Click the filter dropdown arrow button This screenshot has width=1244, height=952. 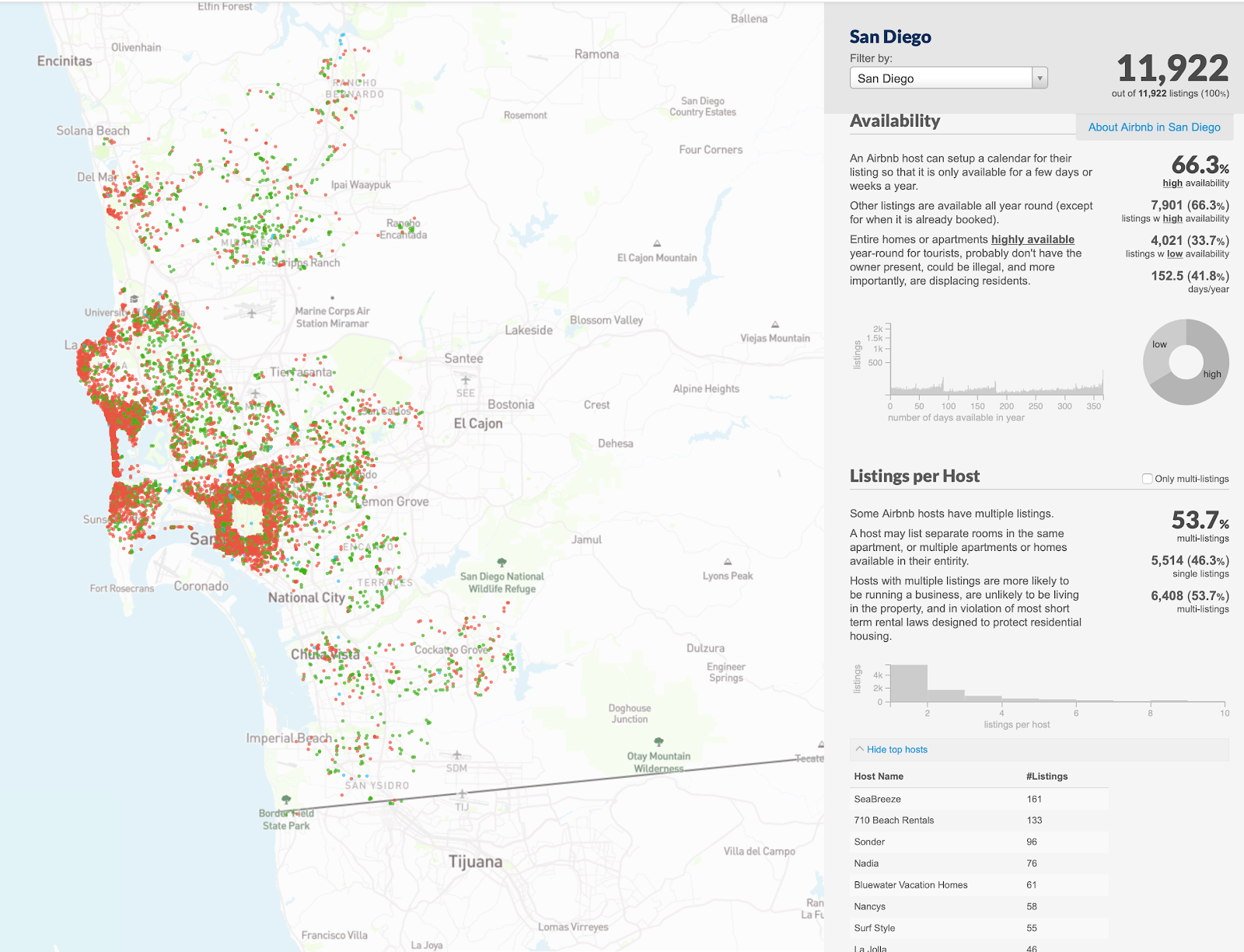[1040, 78]
